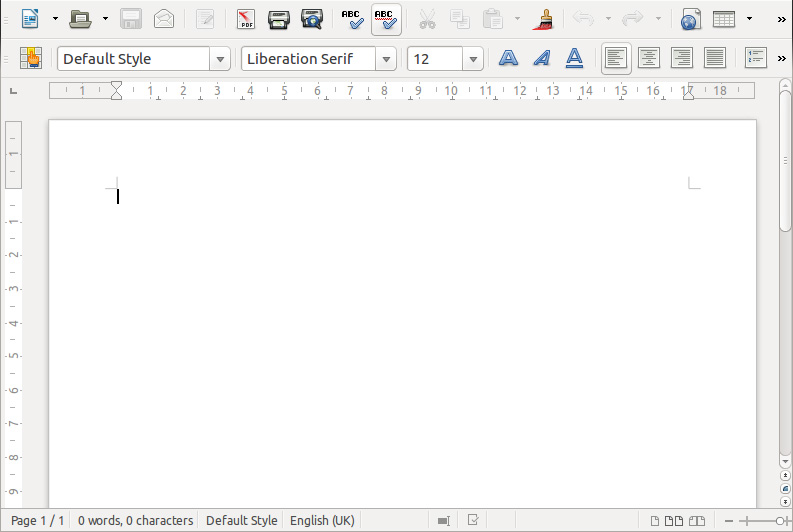
Task: Click the left indent marker on ruler
Action: coord(116,91)
